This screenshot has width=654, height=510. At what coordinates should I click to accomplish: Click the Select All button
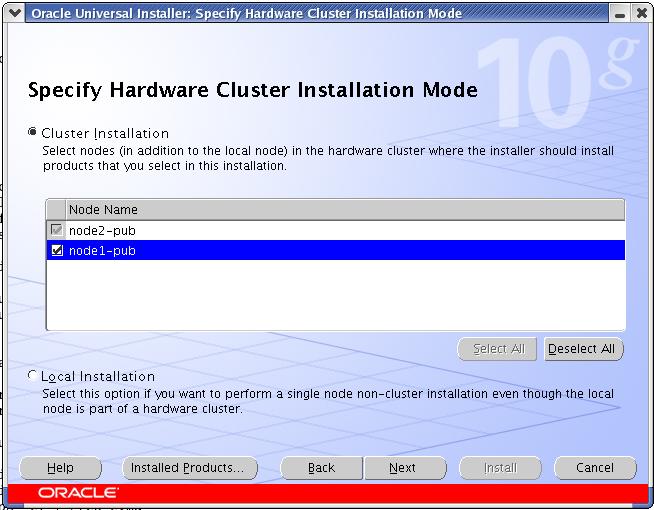tap(497, 349)
